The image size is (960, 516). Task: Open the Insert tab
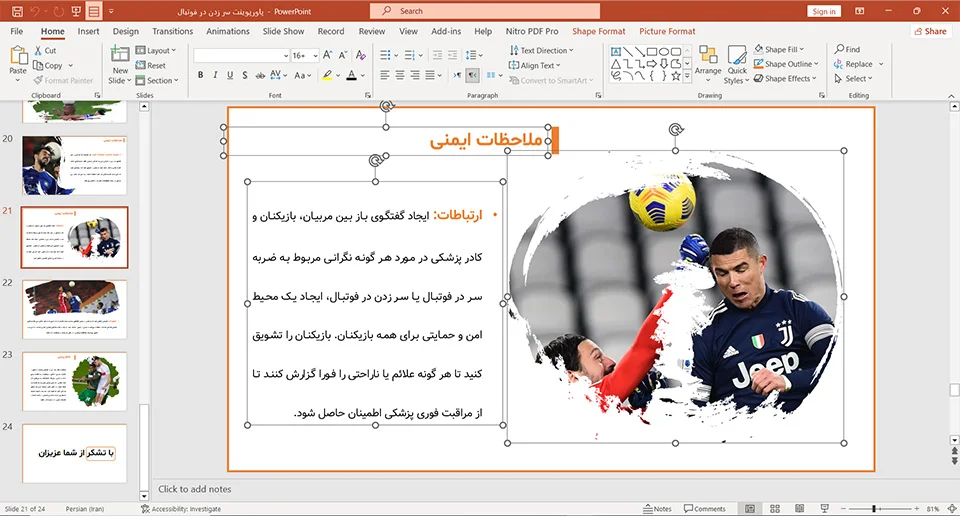click(88, 31)
